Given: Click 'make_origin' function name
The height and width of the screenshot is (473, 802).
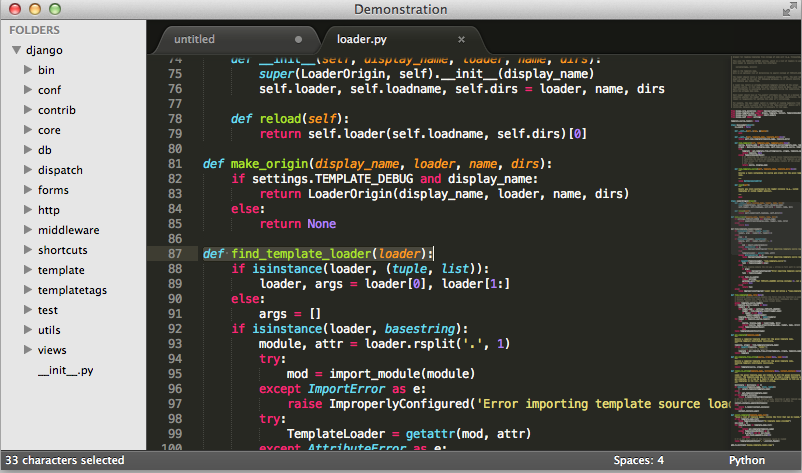Looking at the screenshot, I should pos(270,164).
